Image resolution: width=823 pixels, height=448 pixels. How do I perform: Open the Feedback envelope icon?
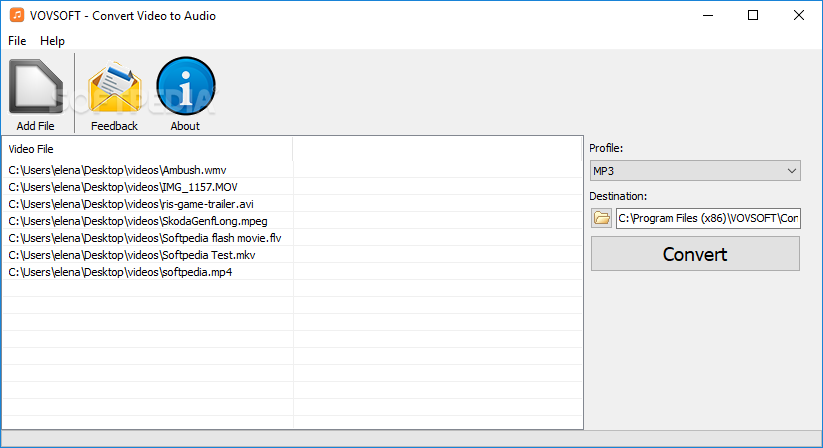tap(114, 87)
